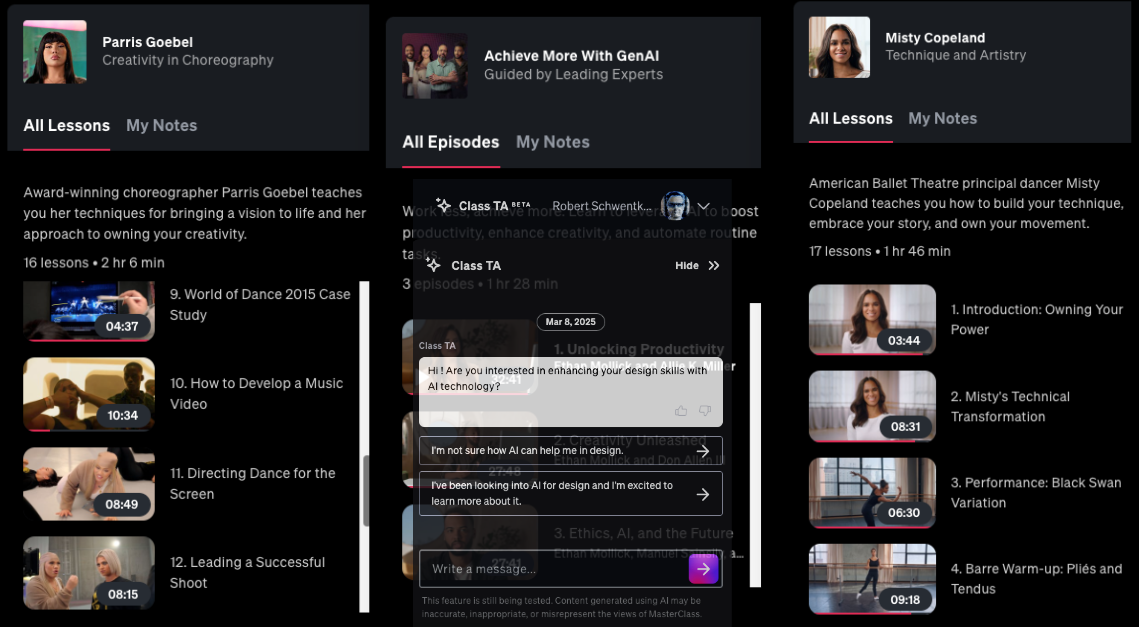Click the Class TA BETA sparkle icon at the top
Screen dimensions: 1139x627
tap(443, 206)
